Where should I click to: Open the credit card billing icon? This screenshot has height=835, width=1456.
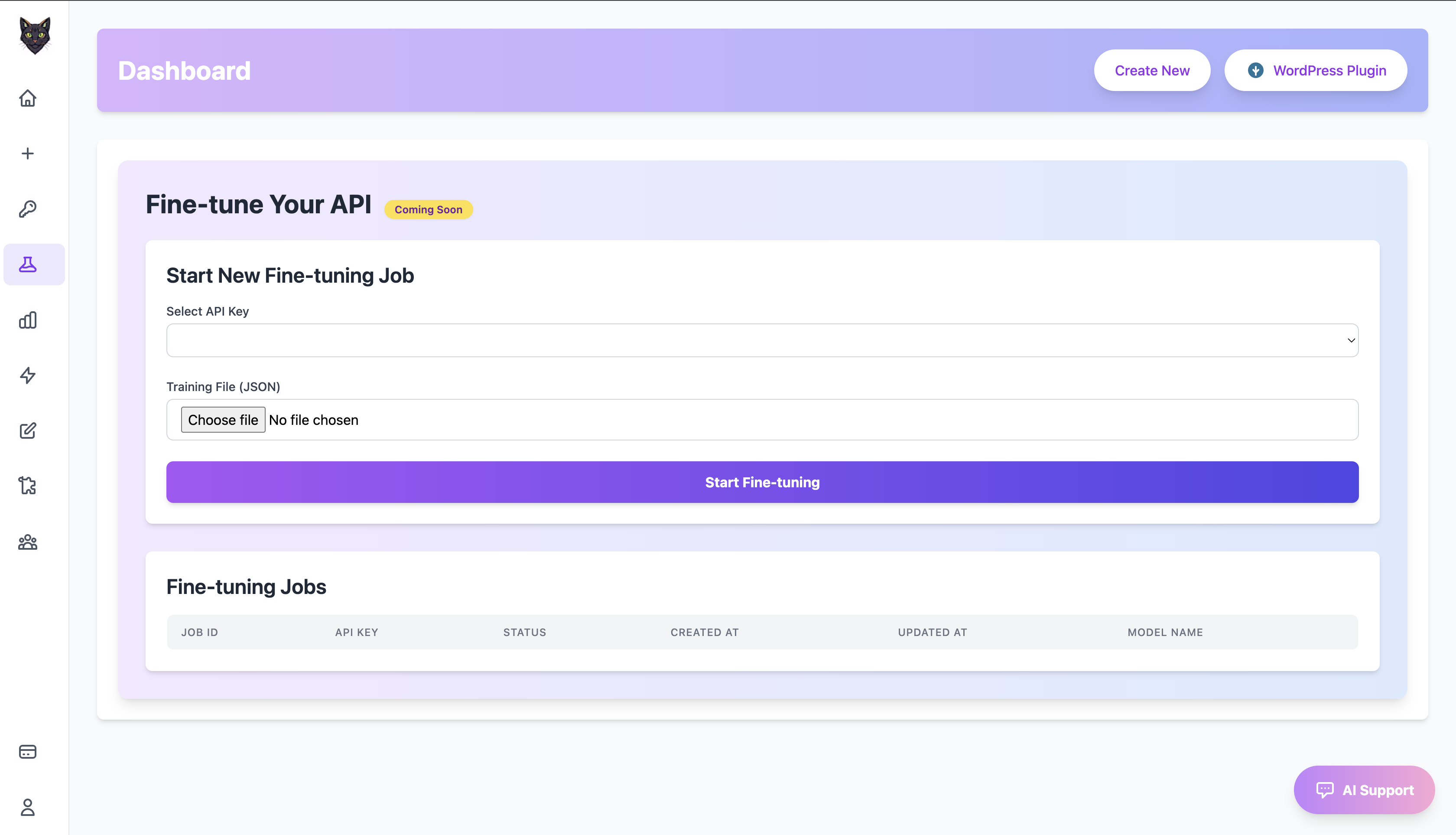point(27,752)
